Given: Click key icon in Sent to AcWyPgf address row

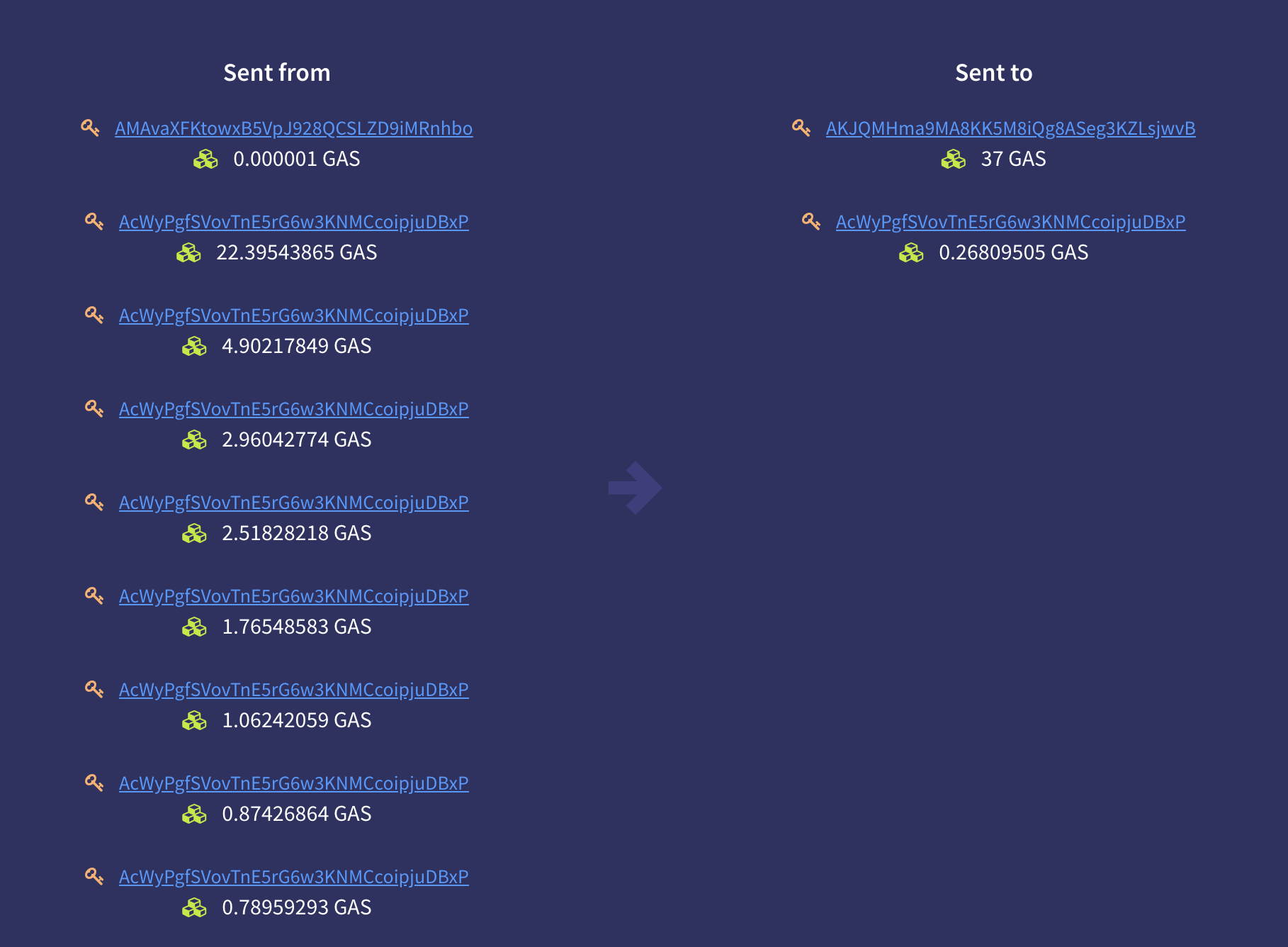Looking at the screenshot, I should click(x=811, y=222).
